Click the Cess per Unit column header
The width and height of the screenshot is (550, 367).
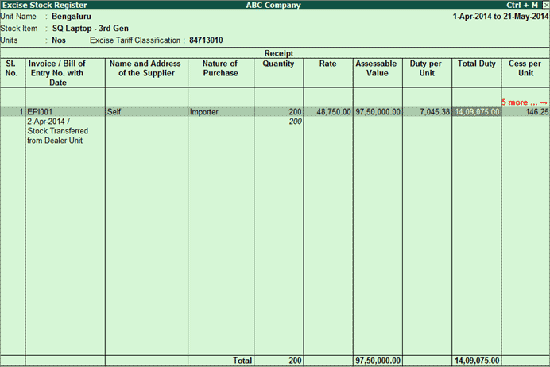click(x=525, y=68)
